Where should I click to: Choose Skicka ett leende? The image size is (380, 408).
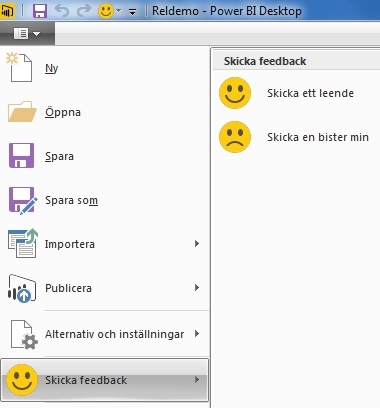click(310, 93)
